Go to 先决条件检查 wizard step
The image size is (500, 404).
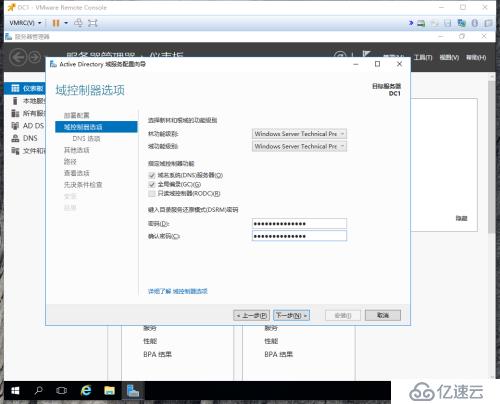click(83, 185)
